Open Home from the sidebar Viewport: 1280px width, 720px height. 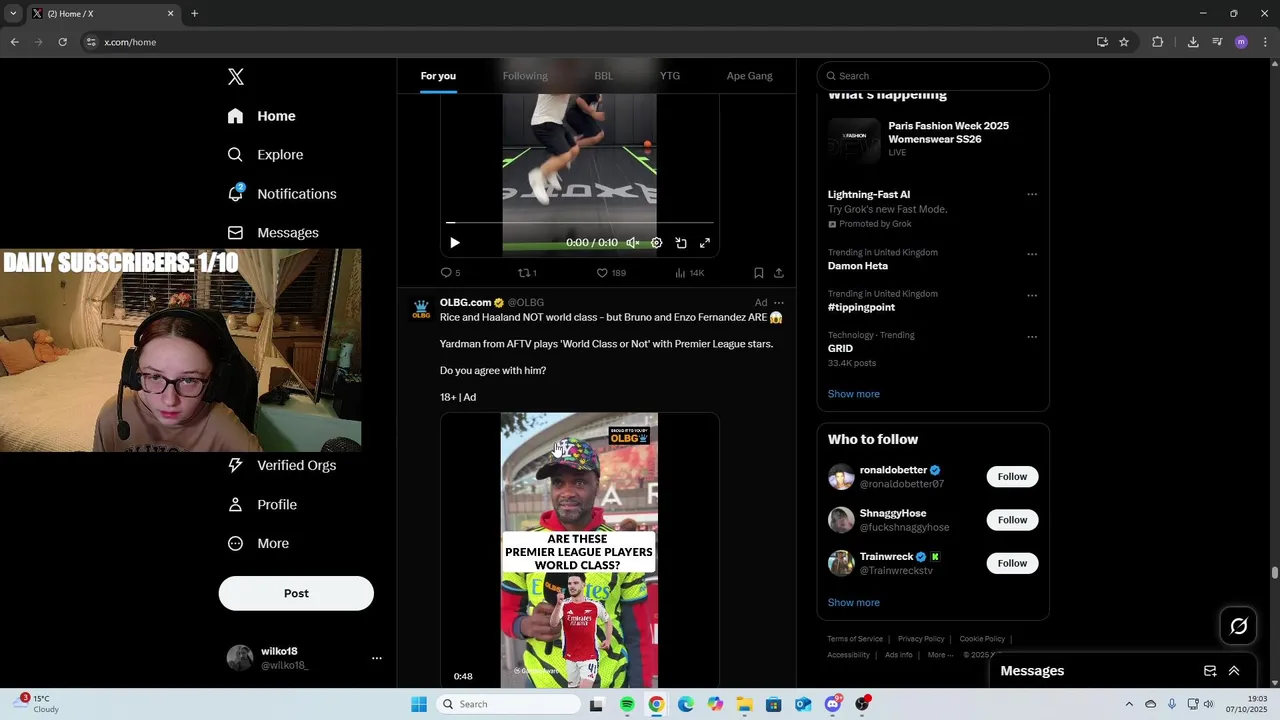pos(262,116)
